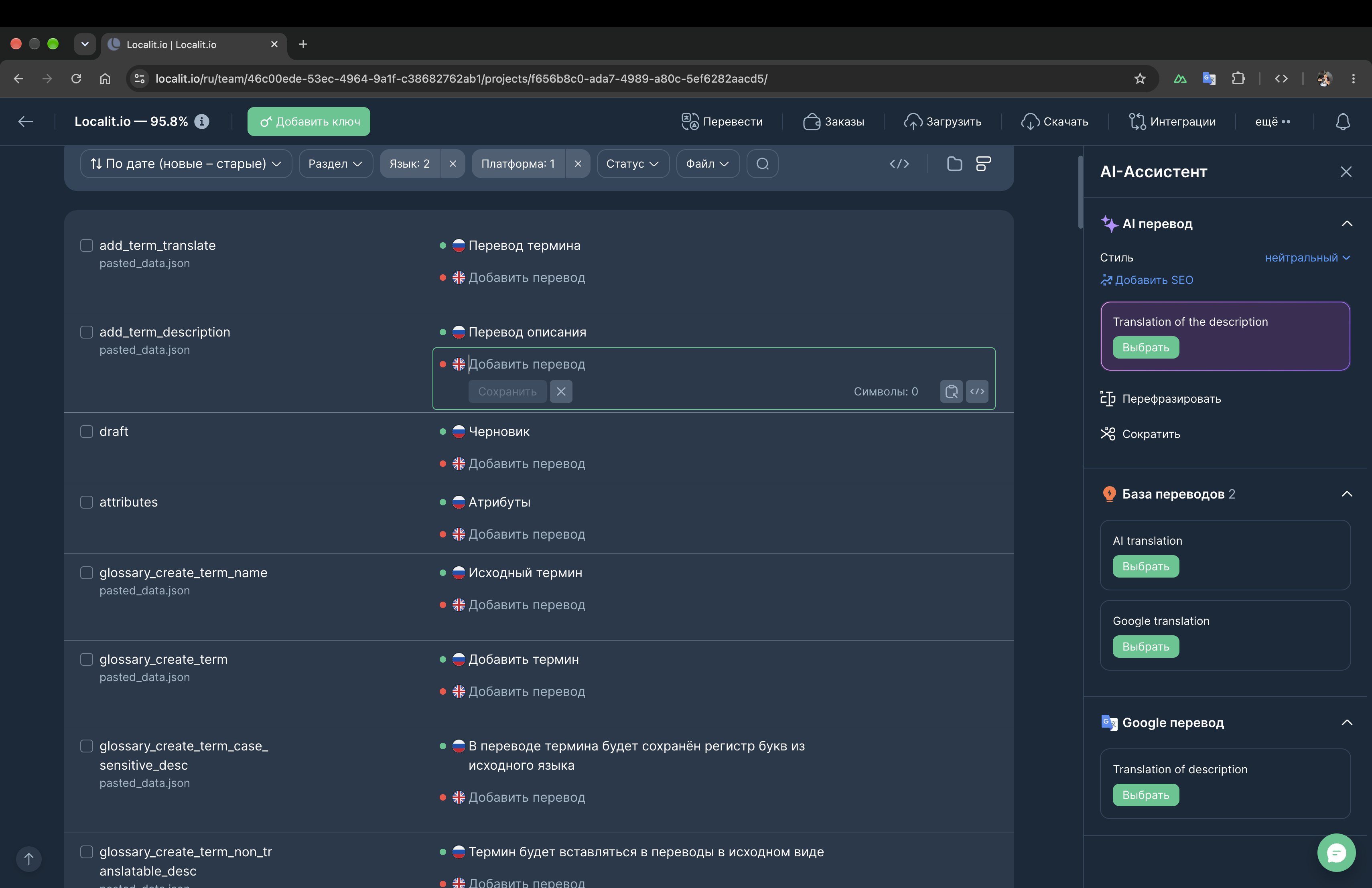Open the sort by date dropdown
This screenshot has width=1372, height=888.
tap(186, 164)
